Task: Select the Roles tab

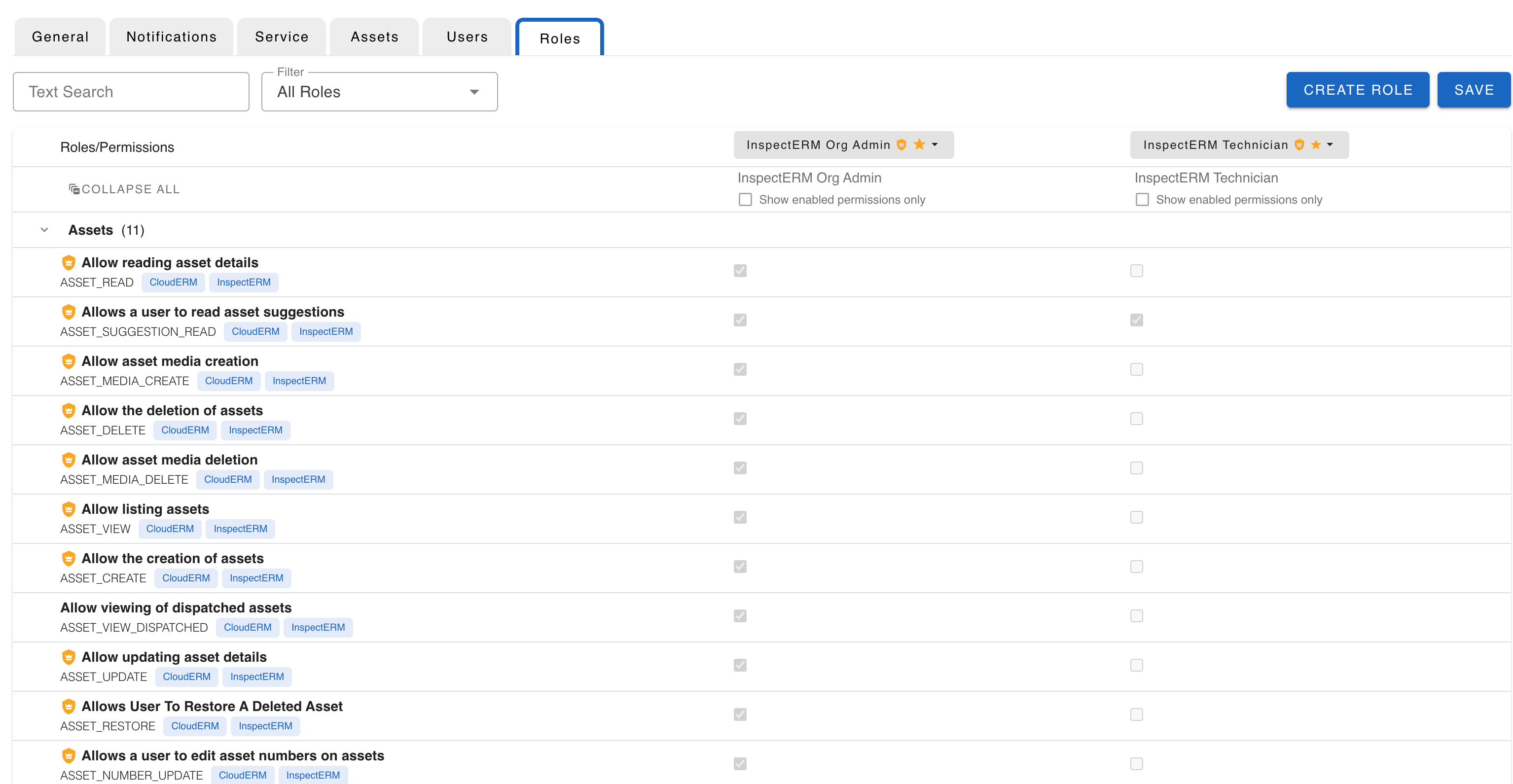Action: pyautogui.click(x=560, y=38)
